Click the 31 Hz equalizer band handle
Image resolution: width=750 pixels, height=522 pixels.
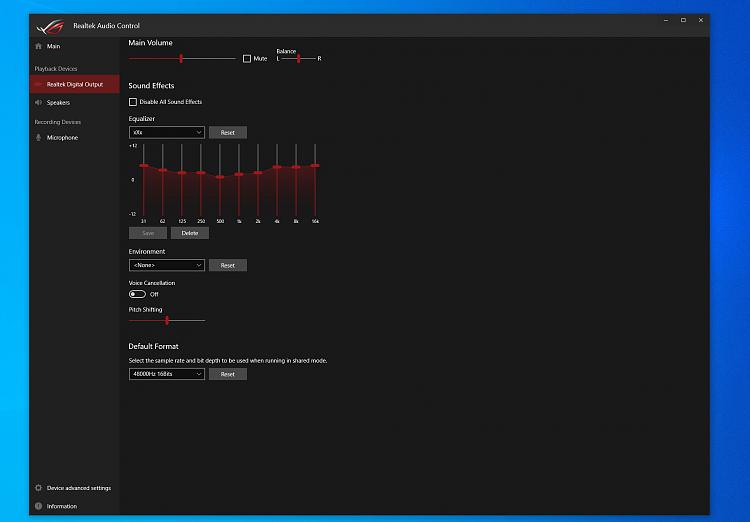143,166
